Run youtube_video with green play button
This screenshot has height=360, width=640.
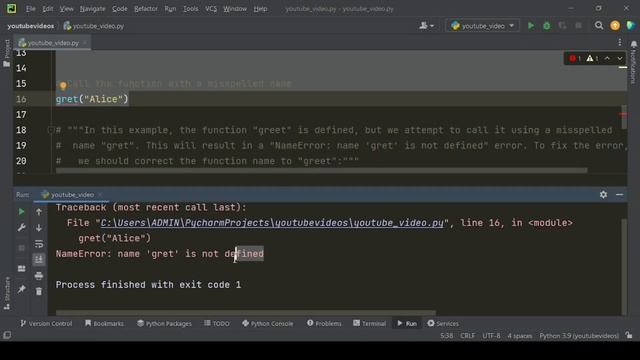click(531, 26)
